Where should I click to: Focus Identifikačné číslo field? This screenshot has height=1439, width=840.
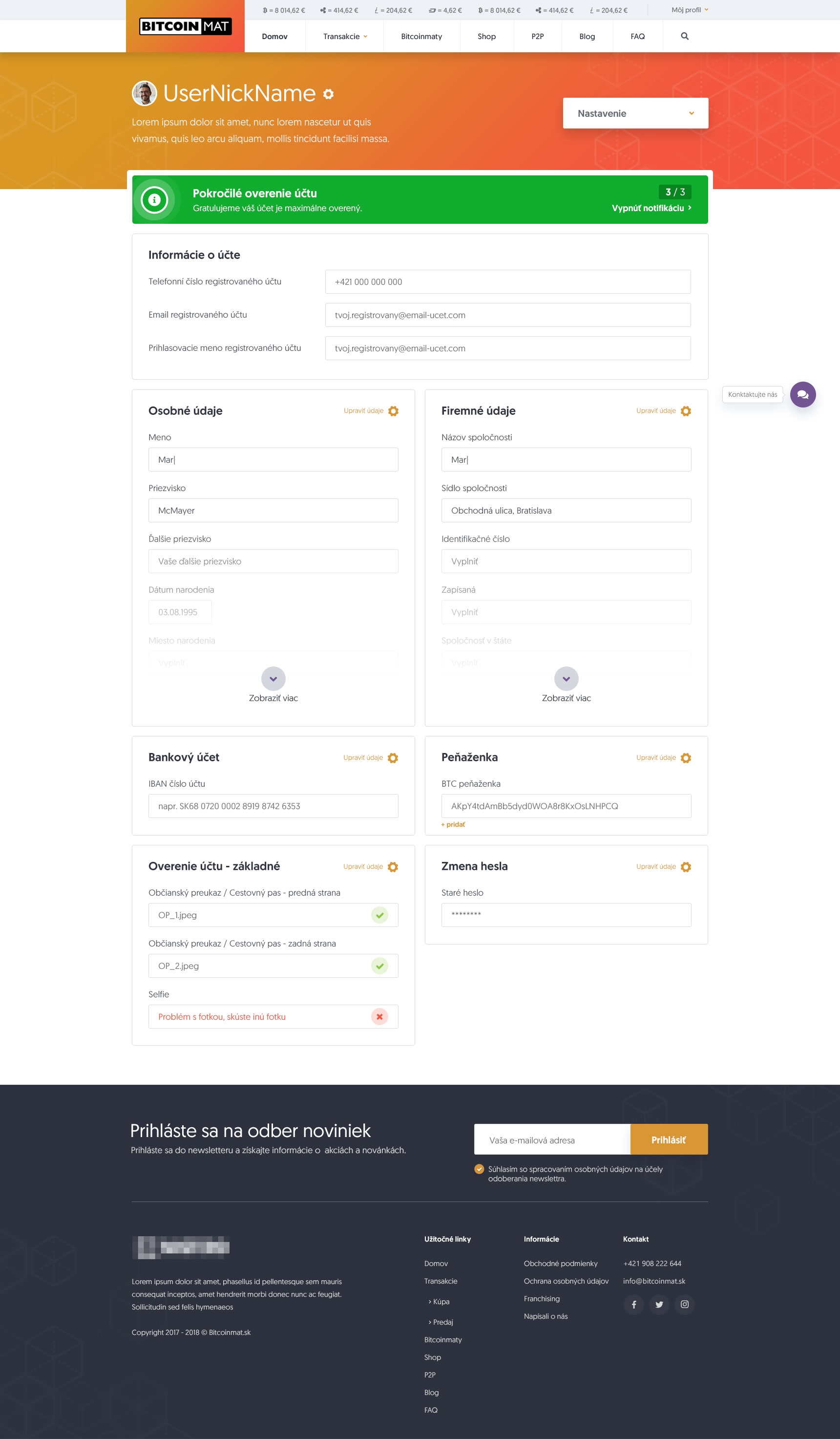566,561
